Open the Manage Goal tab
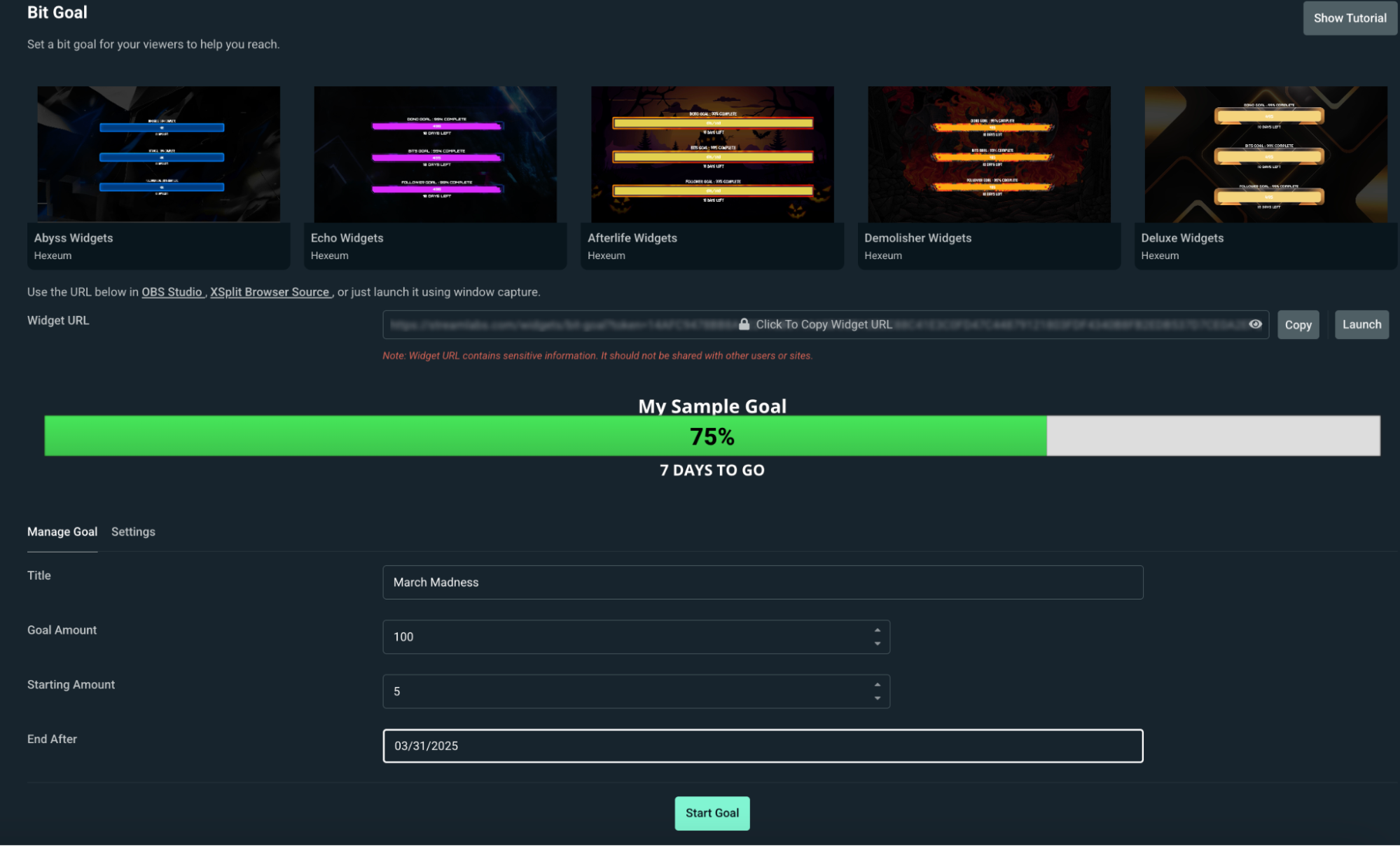Image resolution: width=1400 pixels, height=846 pixels. point(62,532)
